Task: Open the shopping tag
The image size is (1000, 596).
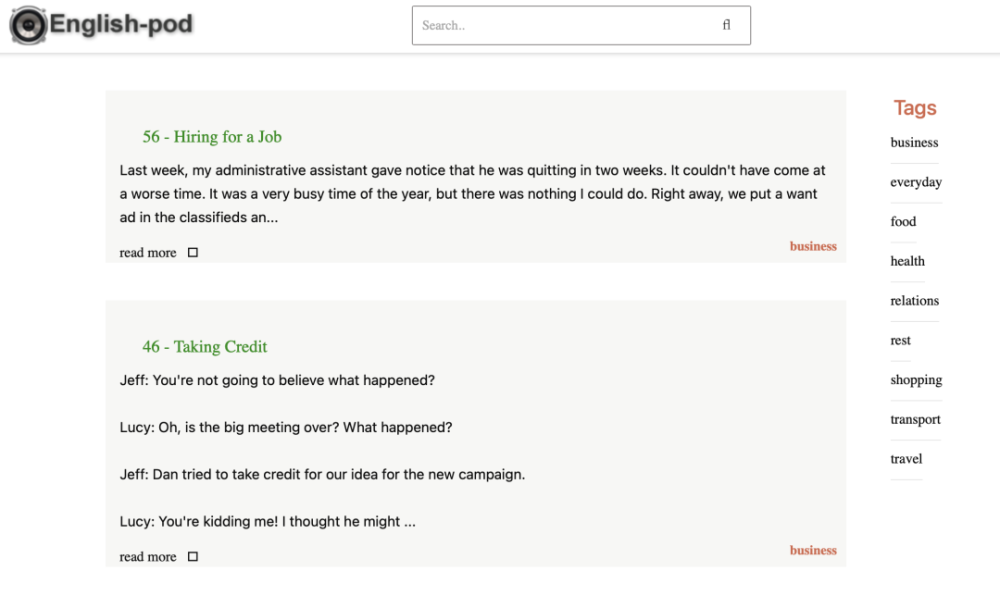Action: (916, 380)
